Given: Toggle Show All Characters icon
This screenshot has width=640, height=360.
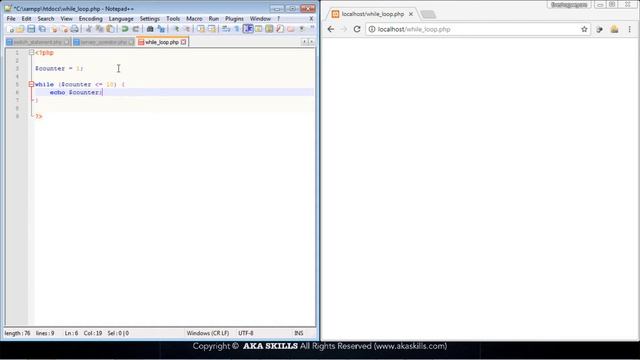Looking at the screenshot, I should point(236,29).
